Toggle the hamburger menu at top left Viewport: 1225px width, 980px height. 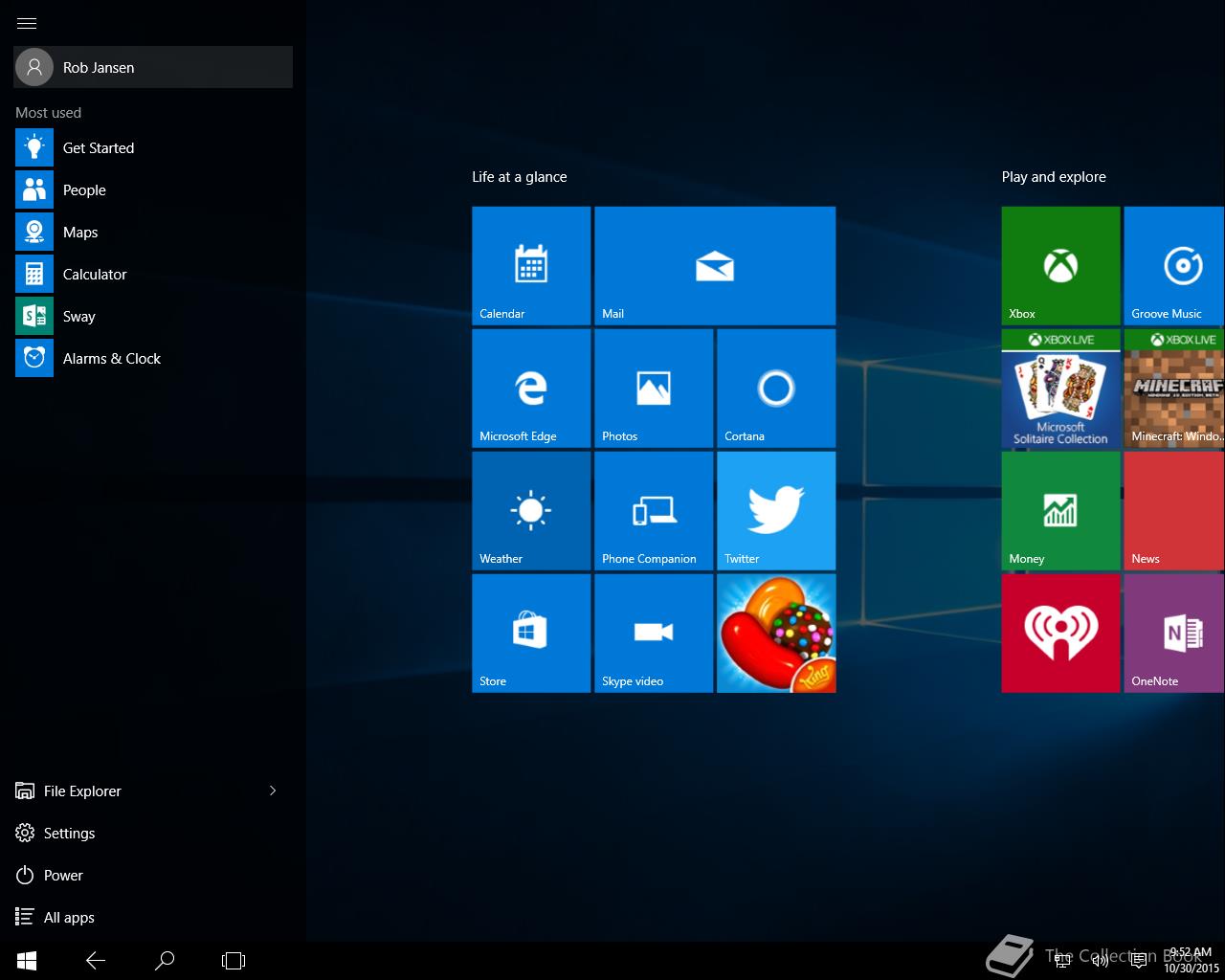[27, 23]
